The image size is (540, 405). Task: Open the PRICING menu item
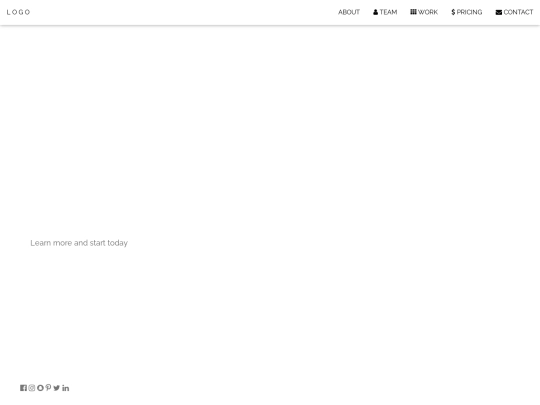(x=467, y=12)
